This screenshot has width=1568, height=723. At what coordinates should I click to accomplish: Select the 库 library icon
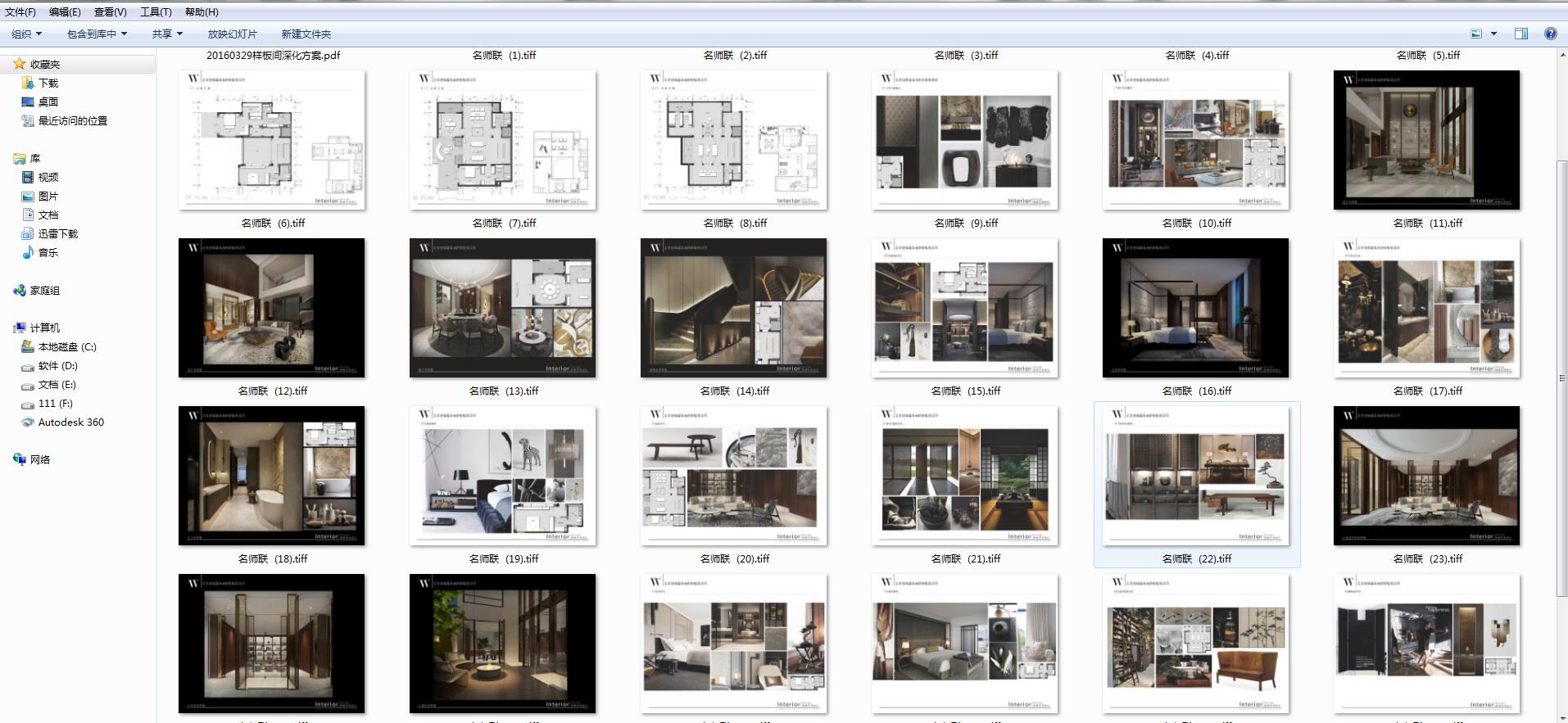pos(20,158)
